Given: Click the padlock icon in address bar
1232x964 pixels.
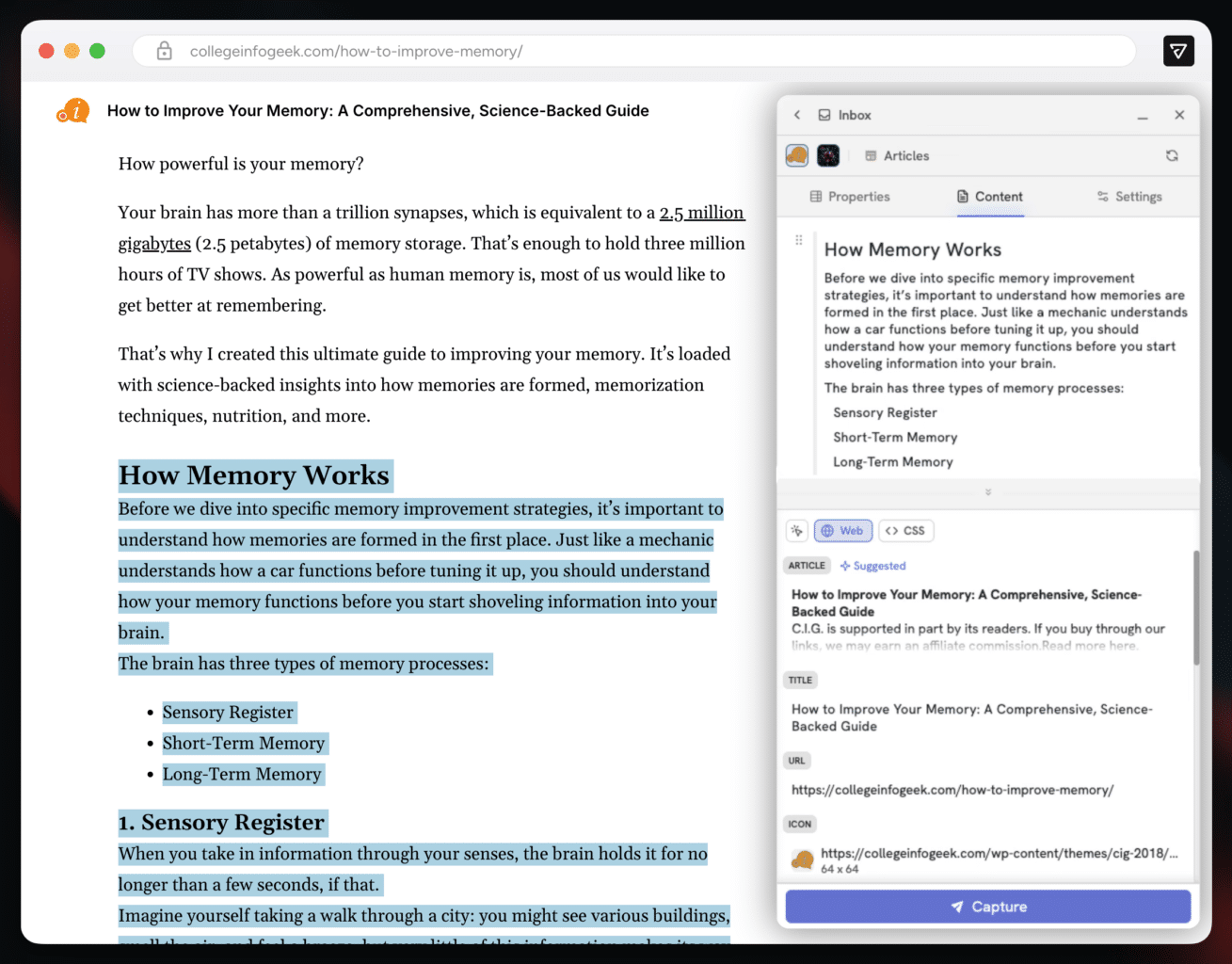Looking at the screenshot, I should pyautogui.click(x=164, y=51).
